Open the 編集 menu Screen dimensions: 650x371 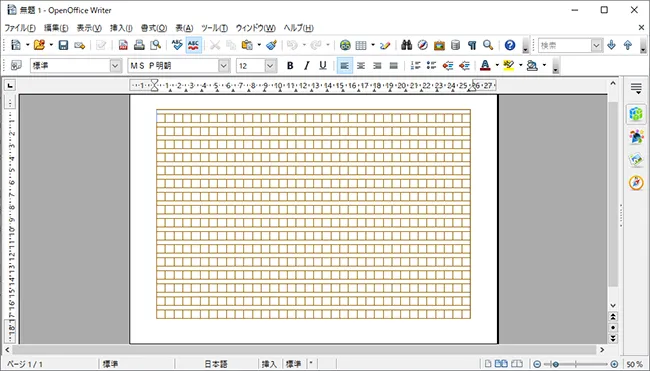coord(56,28)
